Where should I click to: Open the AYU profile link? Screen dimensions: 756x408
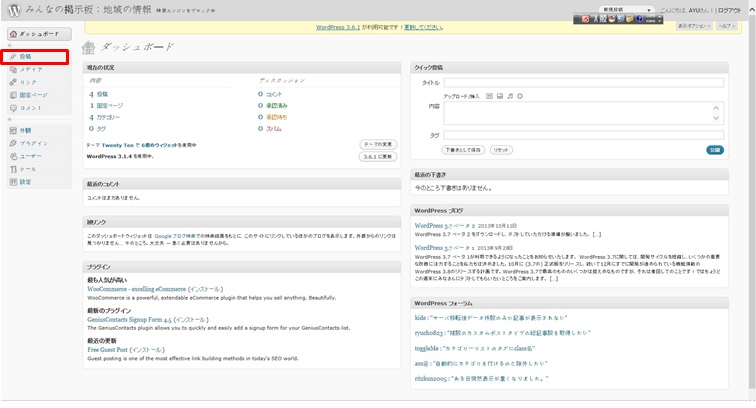pyautogui.click(x=694, y=10)
